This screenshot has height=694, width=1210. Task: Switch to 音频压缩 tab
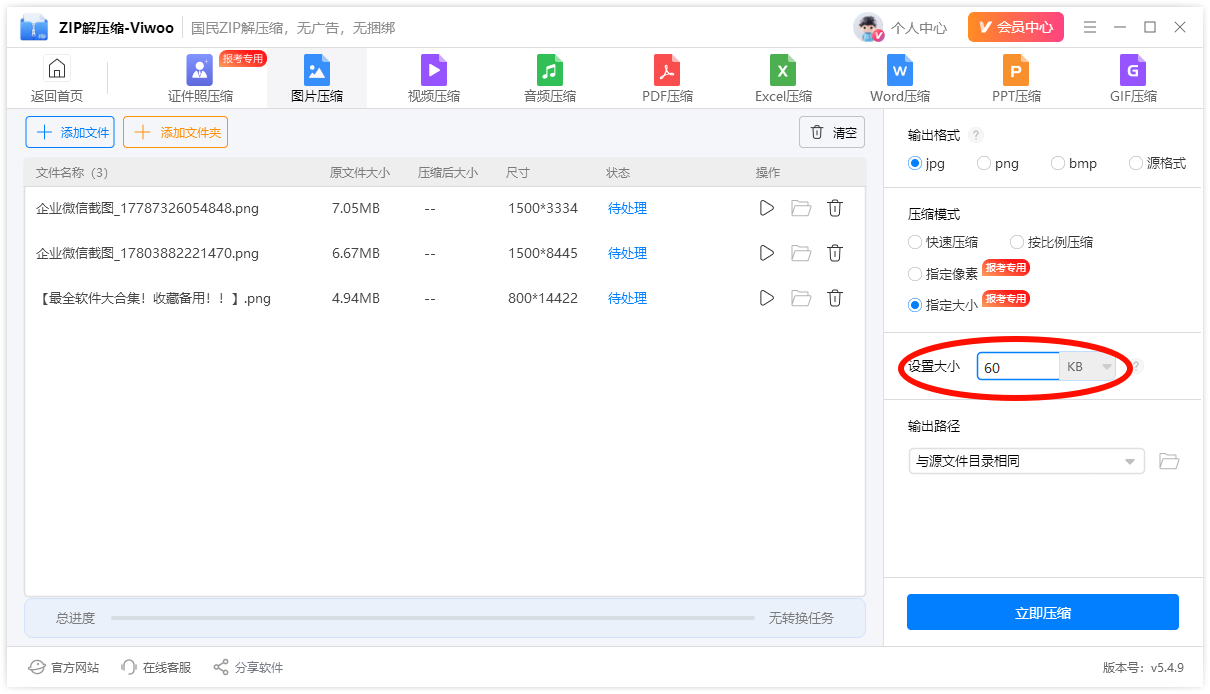tap(550, 79)
